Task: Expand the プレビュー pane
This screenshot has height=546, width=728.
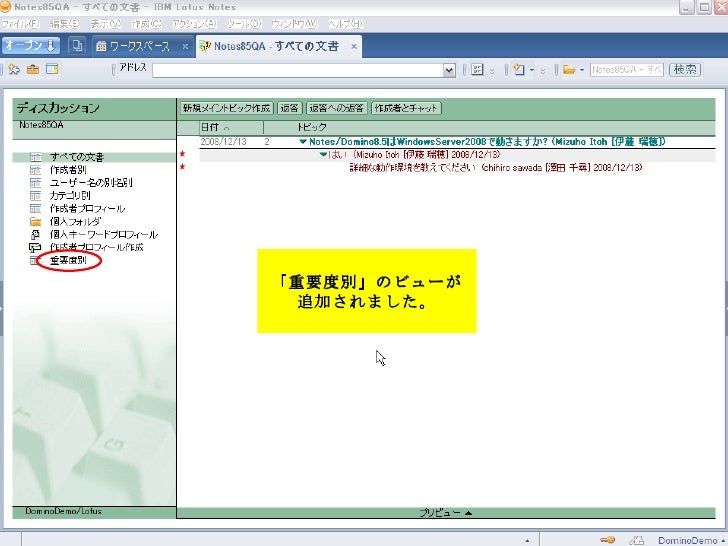Action: click(446, 513)
